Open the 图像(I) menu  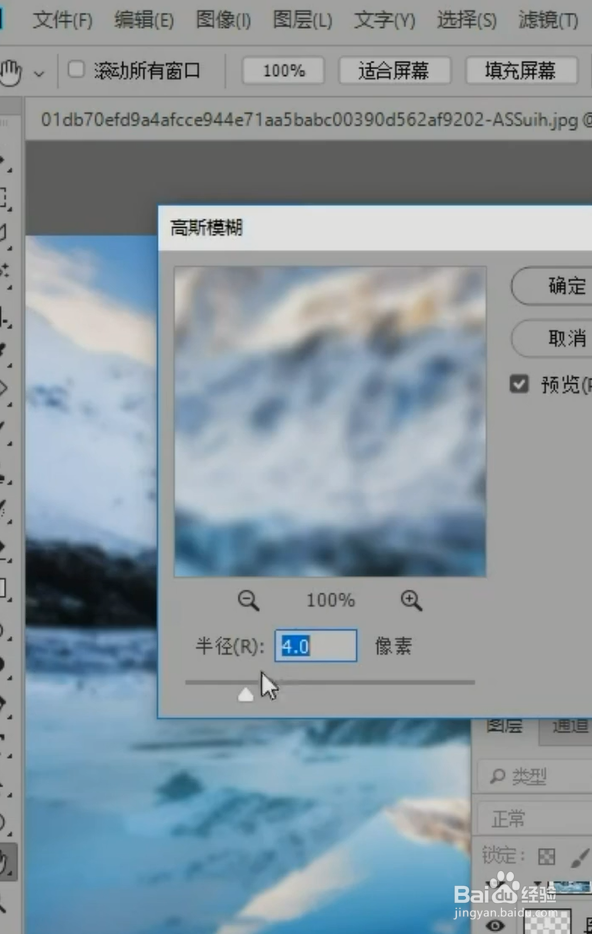point(223,20)
